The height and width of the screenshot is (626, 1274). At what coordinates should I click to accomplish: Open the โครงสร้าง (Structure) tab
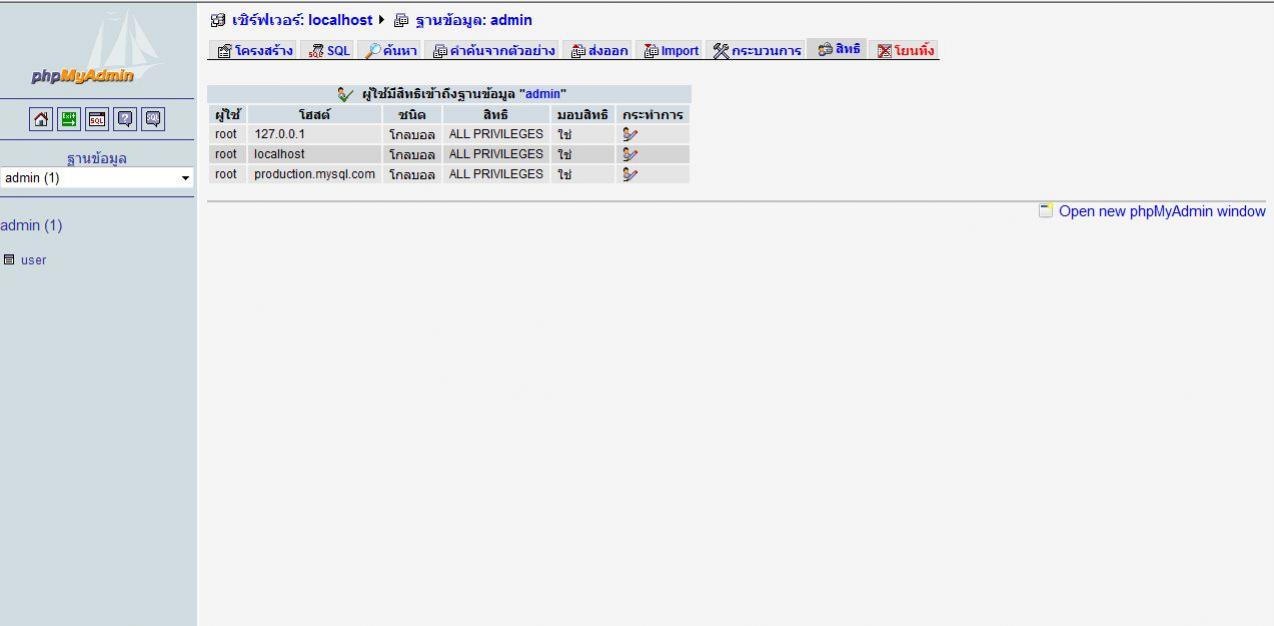[253, 50]
